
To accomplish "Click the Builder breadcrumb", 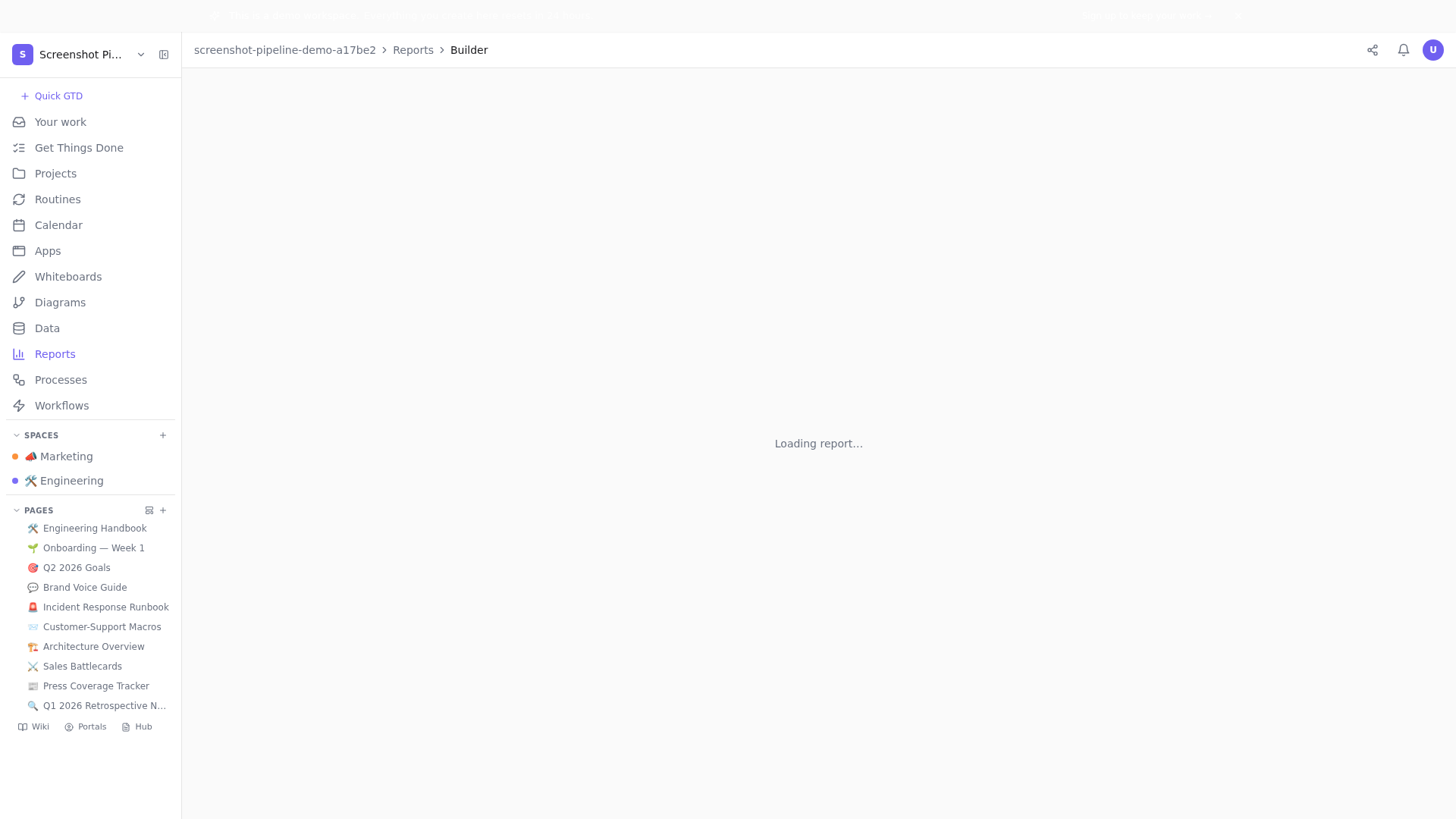I will [x=469, y=50].
